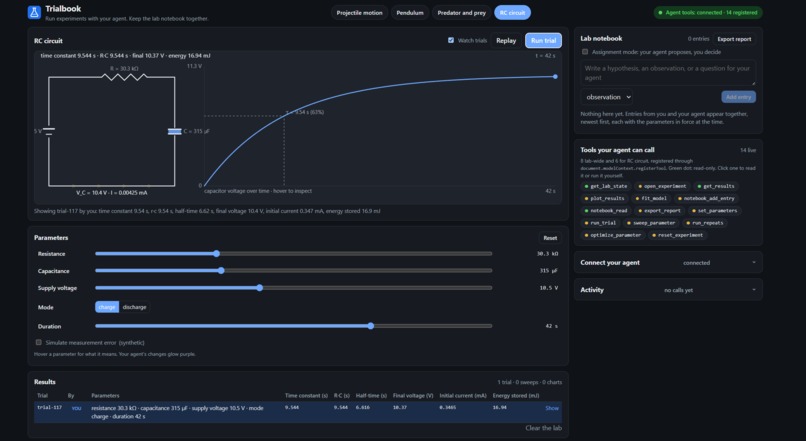Click the optimize_parameter tool chip
Screen dimensions: 806x441
613,235
